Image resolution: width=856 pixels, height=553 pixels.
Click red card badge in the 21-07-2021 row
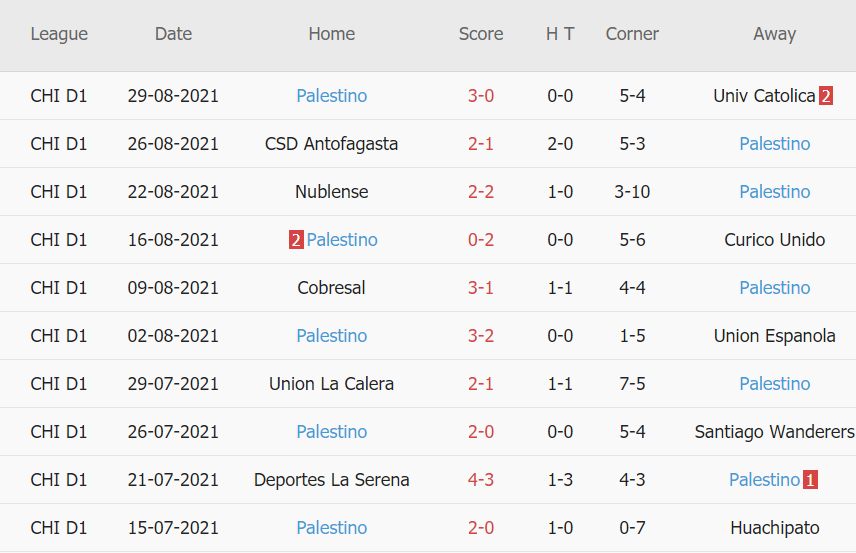(x=810, y=480)
